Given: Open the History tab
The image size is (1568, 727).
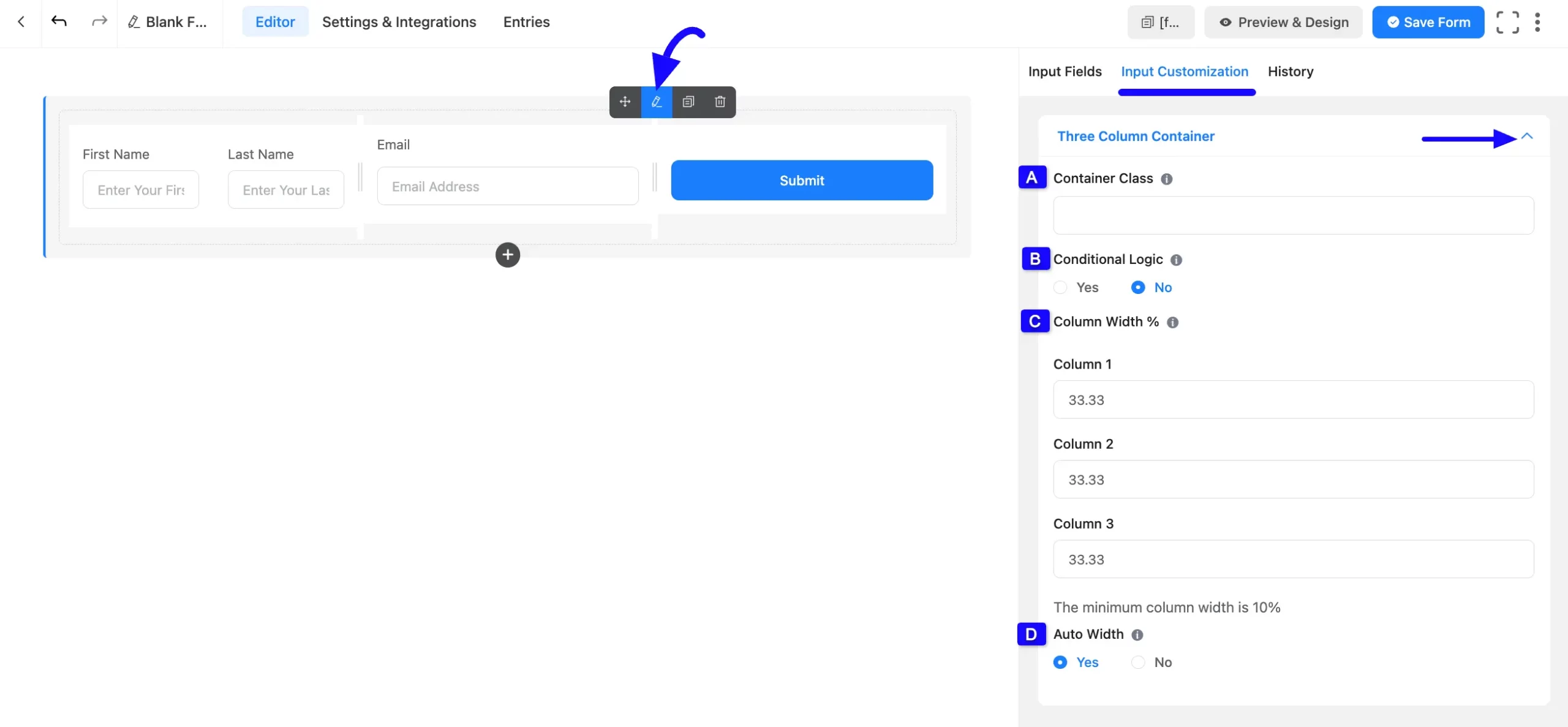Looking at the screenshot, I should [x=1291, y=72].
